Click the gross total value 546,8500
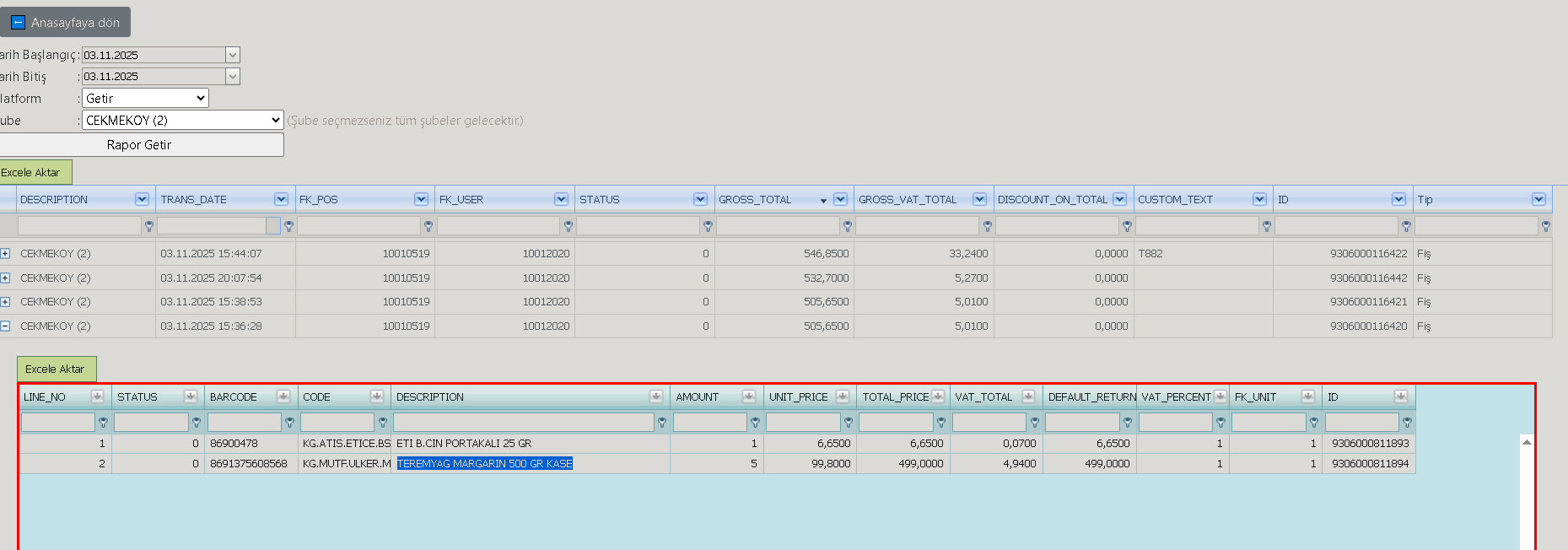 click(x=784, y=253)
